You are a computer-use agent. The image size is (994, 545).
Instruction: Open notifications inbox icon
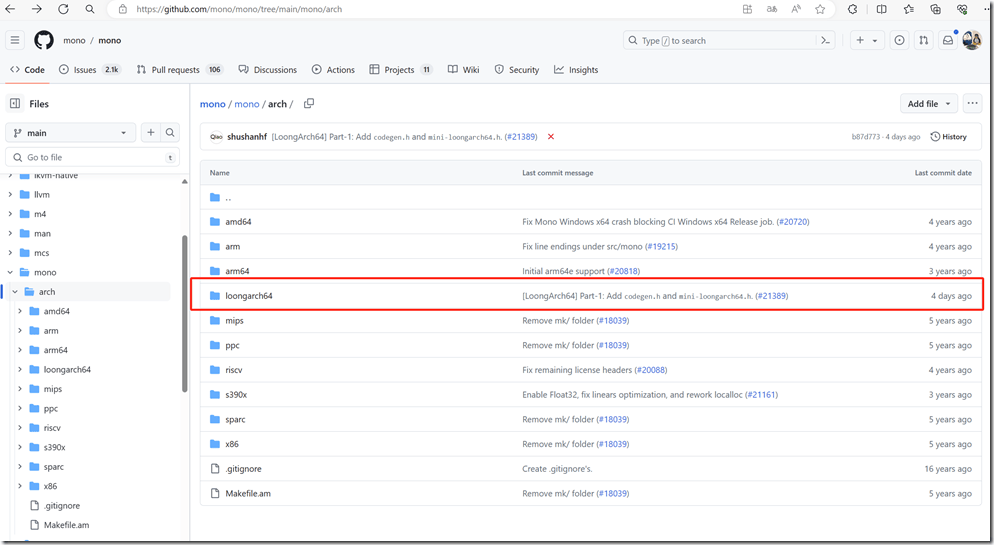[947, 41]
